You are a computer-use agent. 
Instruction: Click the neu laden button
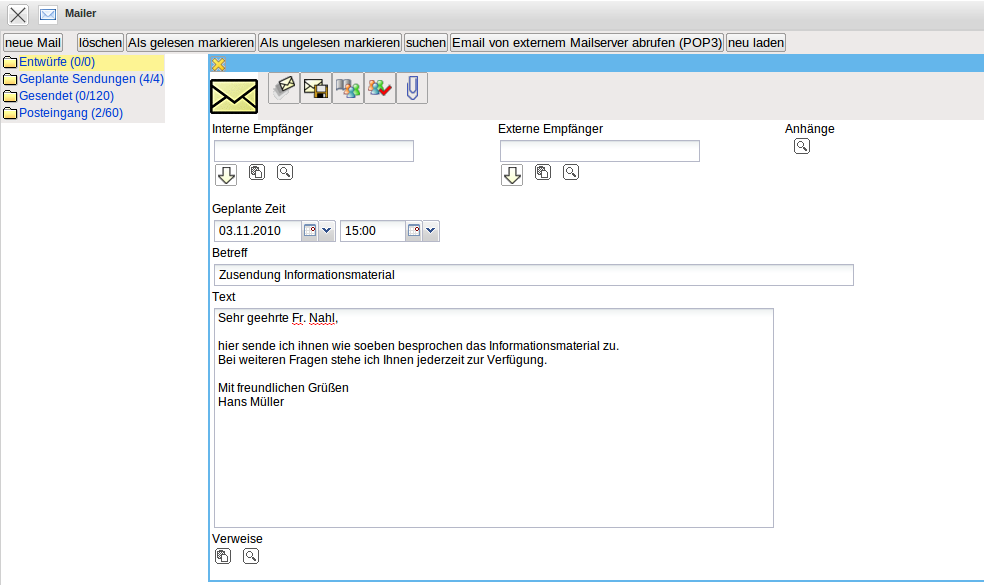756,43
